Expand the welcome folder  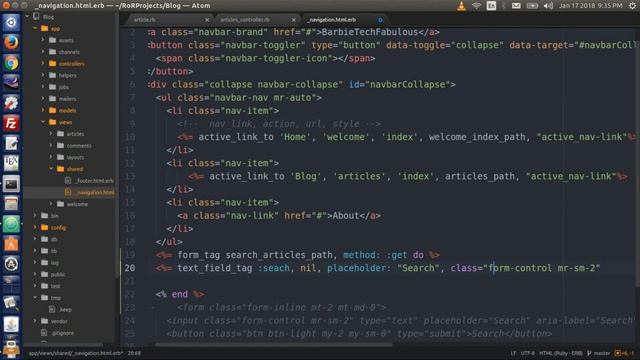point(51,204)
